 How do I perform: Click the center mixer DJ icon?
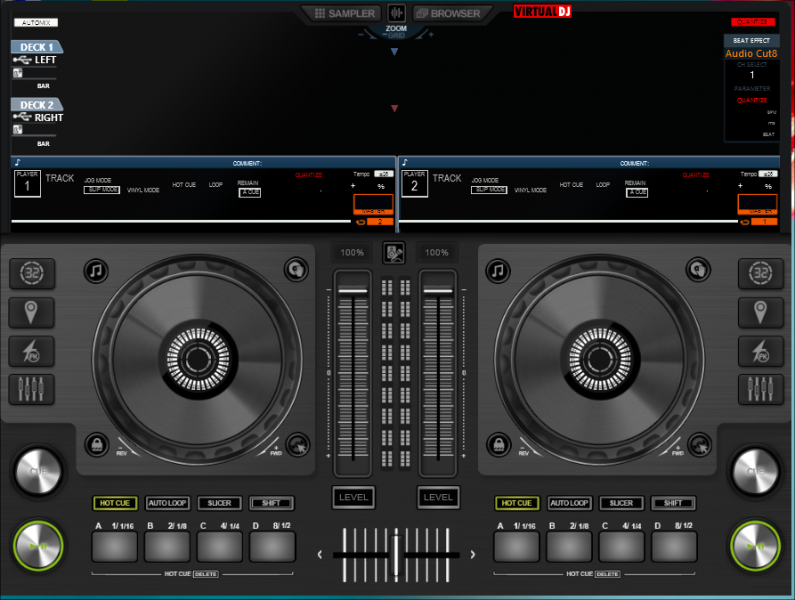(394, 253)
